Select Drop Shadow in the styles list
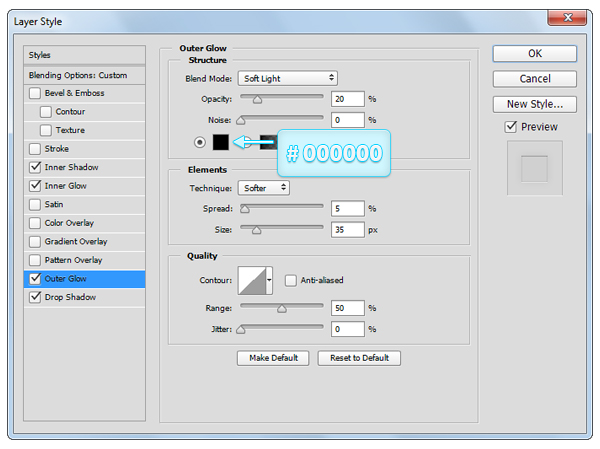600x449 pixels. point(70,297)
